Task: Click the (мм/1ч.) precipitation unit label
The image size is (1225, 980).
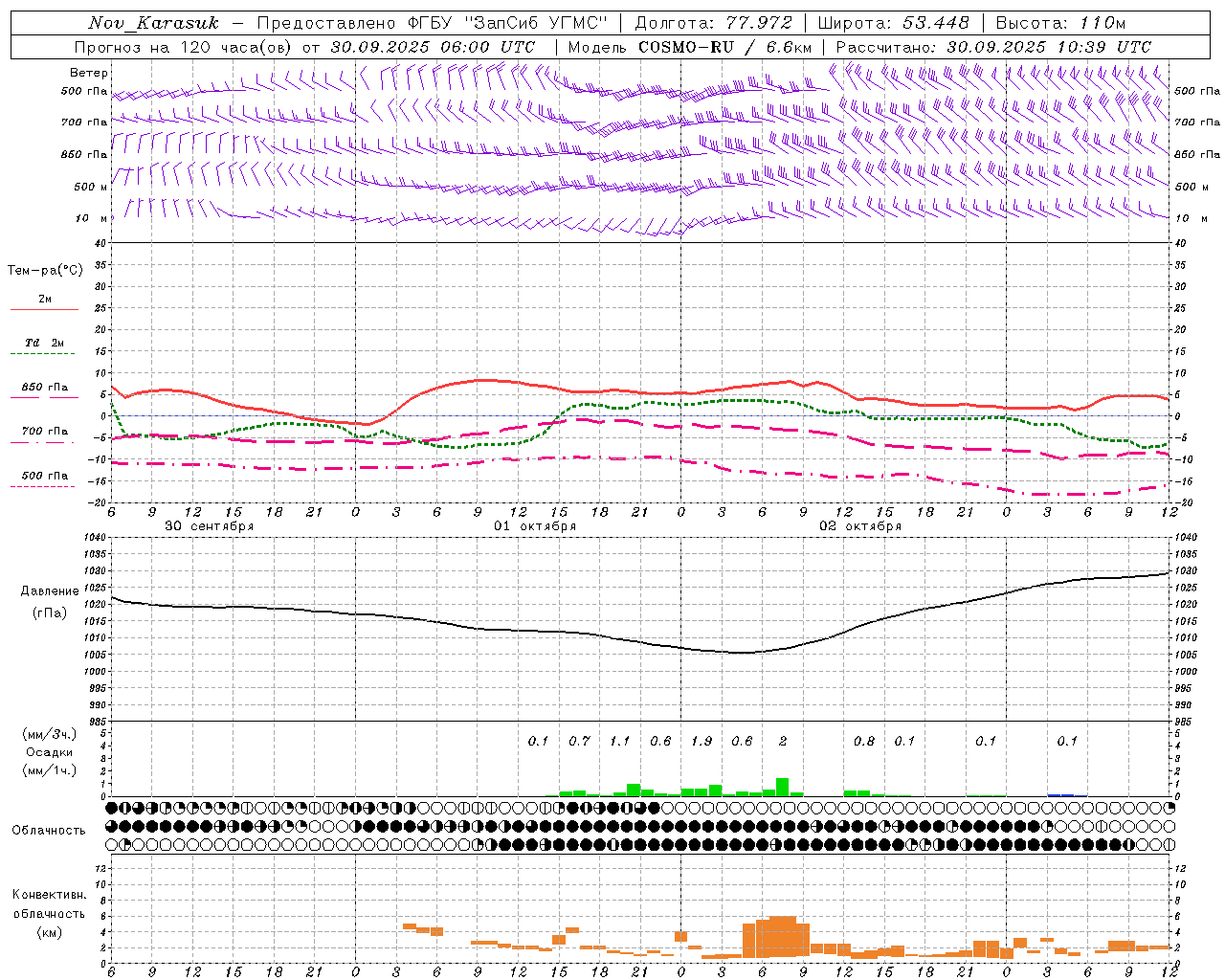Action: point(50,770)
